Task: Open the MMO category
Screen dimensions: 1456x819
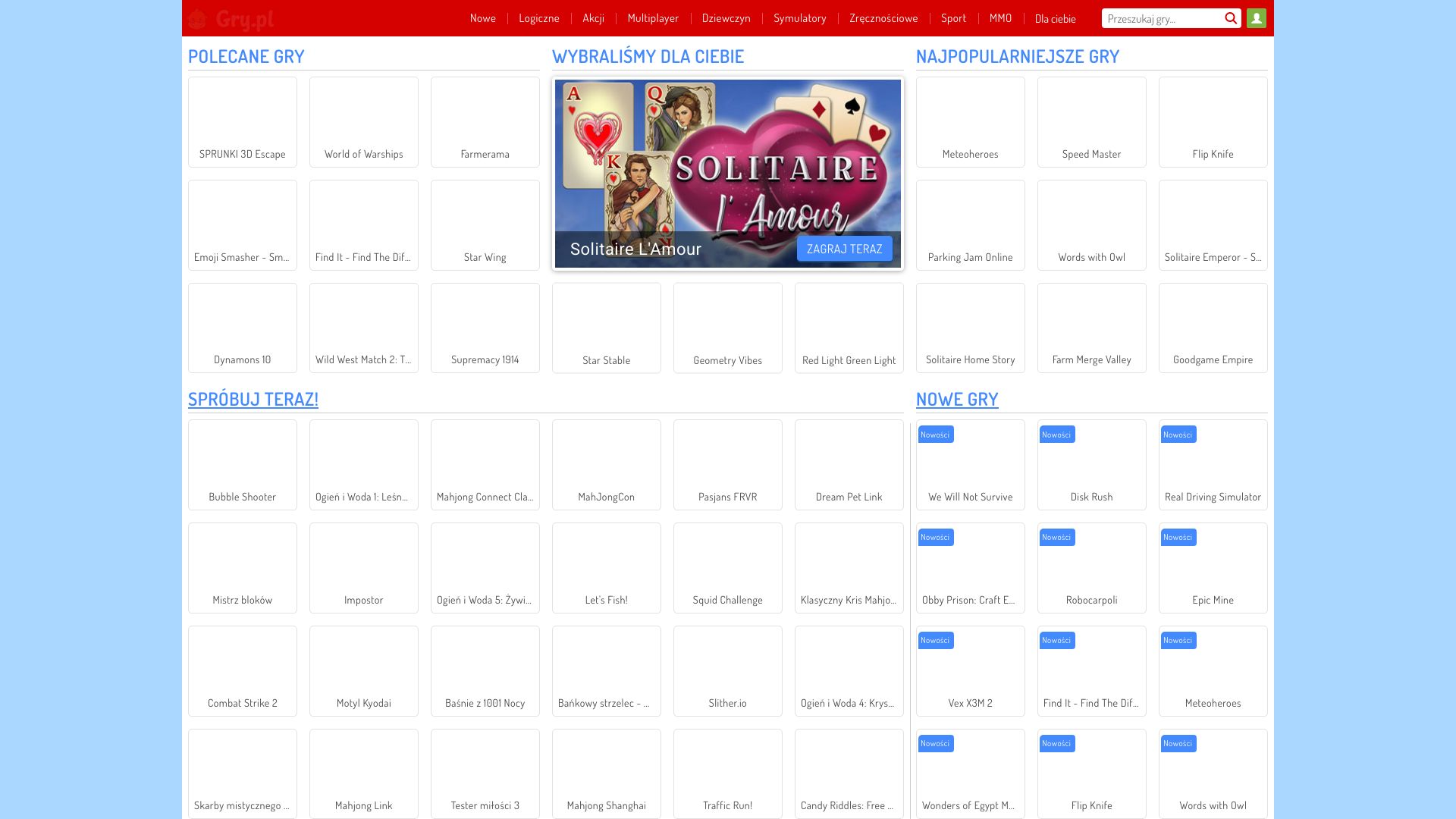Action: (x=1001, y=18)
